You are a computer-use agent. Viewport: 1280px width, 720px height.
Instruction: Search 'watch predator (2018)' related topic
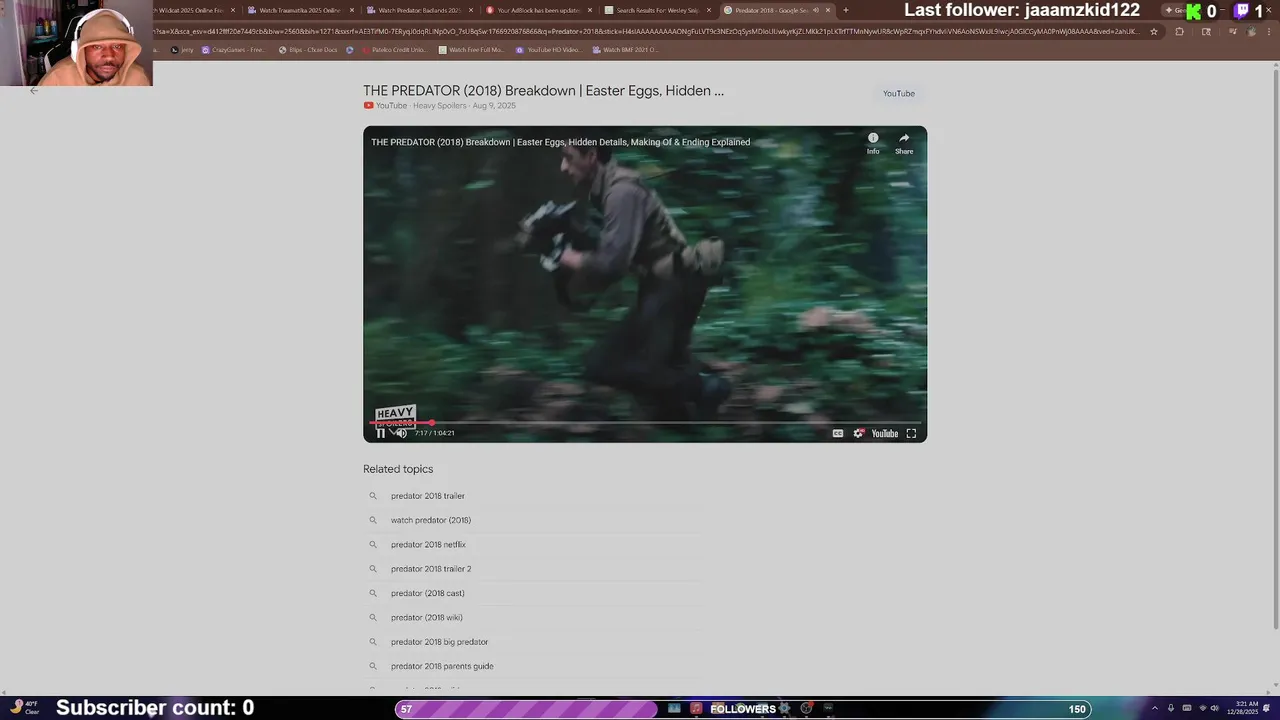point(431,520)
